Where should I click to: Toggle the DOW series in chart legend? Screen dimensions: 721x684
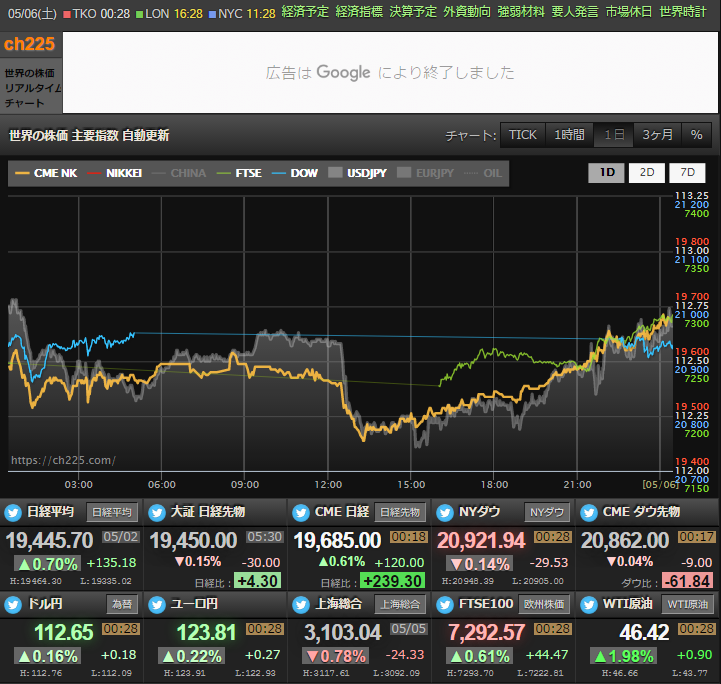(x=295, y=173)
